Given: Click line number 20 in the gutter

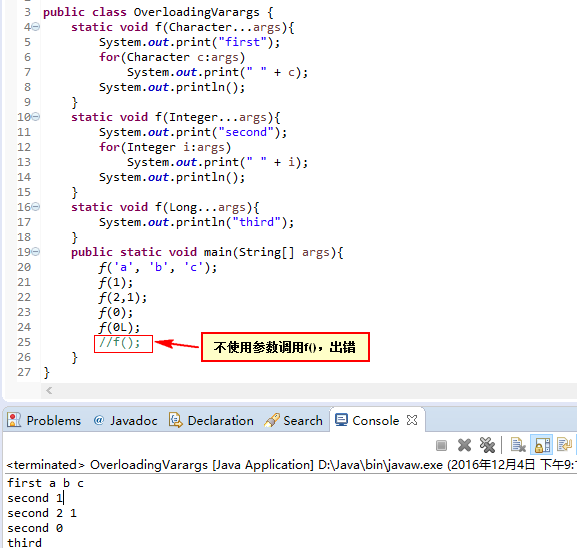Looking at the screenshot, I should click(x=24, y=267).
